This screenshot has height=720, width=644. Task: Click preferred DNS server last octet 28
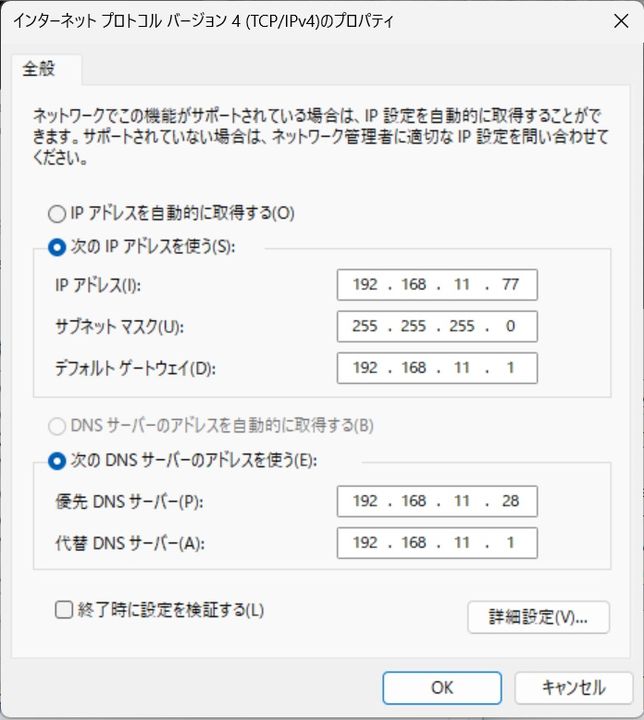(510, 501)
